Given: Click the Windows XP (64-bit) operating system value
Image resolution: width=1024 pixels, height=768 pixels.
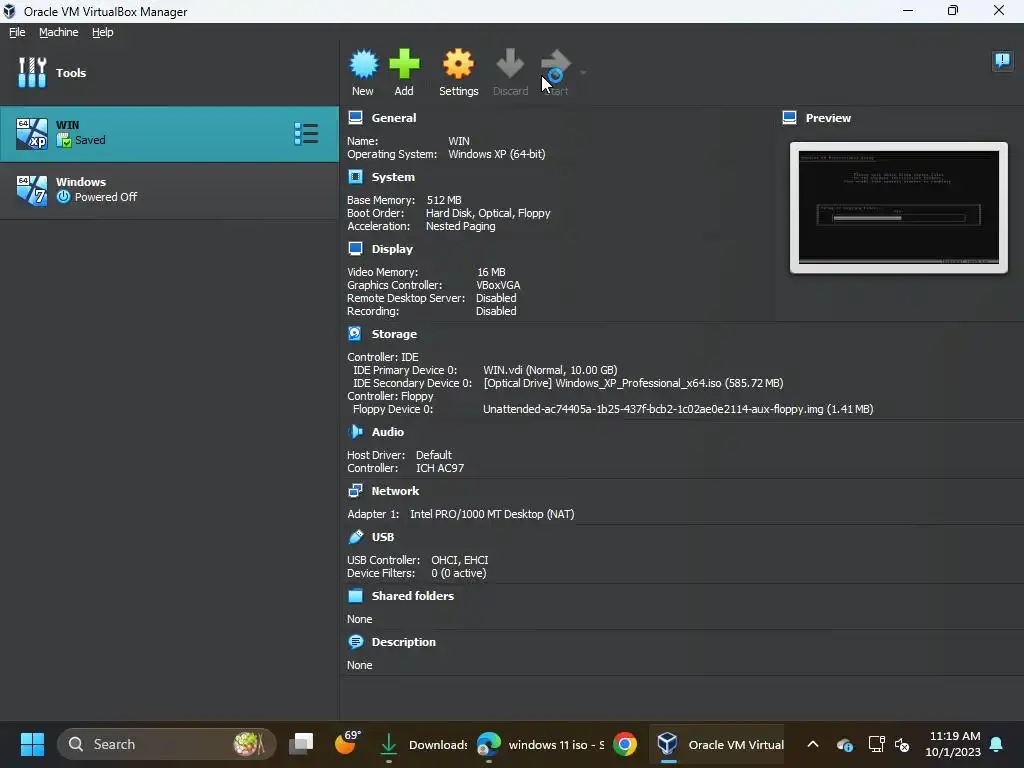Looking at the screenshot, I should pyautogui.click(x=496, y=154).
